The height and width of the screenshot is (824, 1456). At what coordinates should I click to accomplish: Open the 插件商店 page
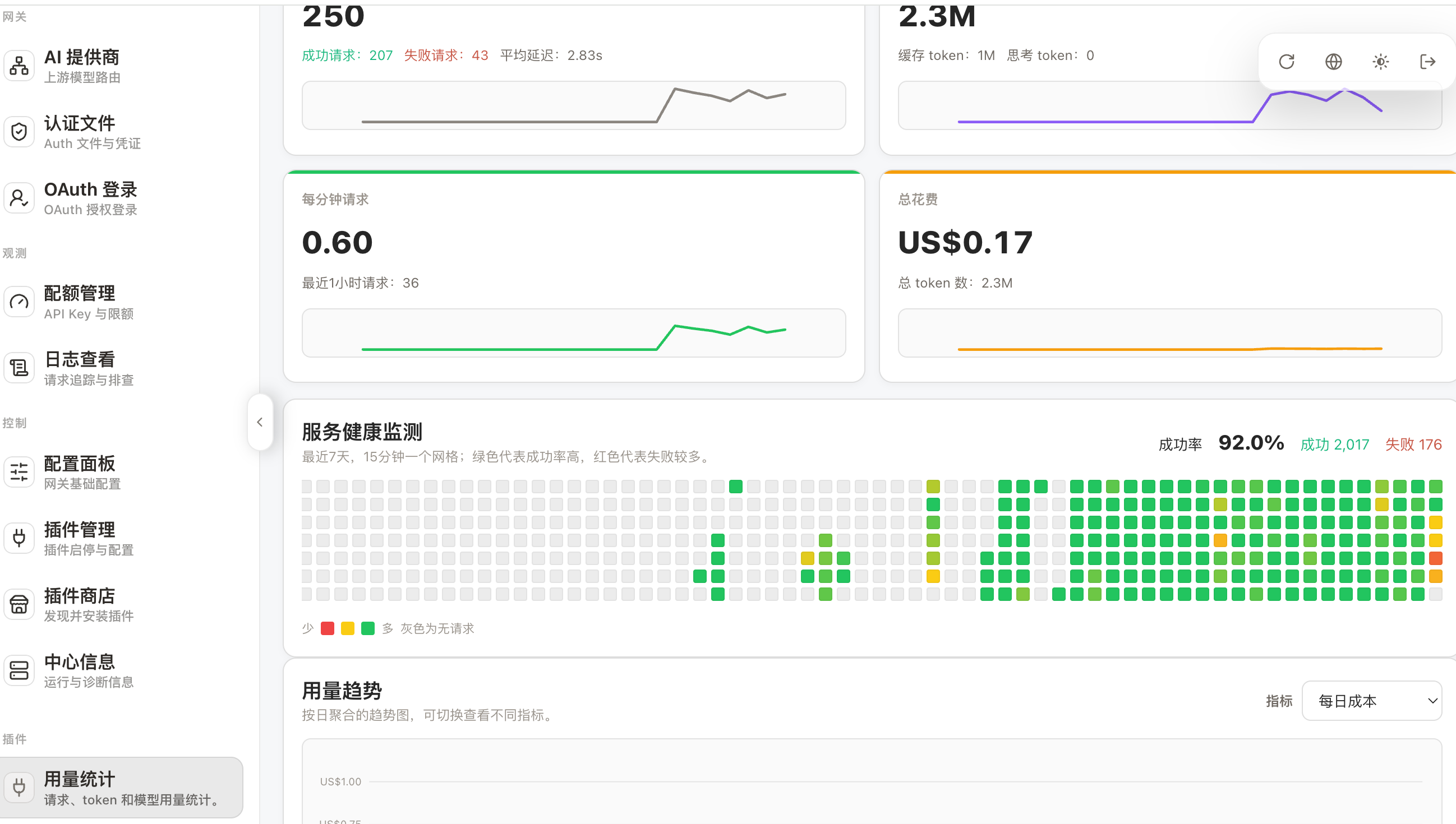(122, 604)
